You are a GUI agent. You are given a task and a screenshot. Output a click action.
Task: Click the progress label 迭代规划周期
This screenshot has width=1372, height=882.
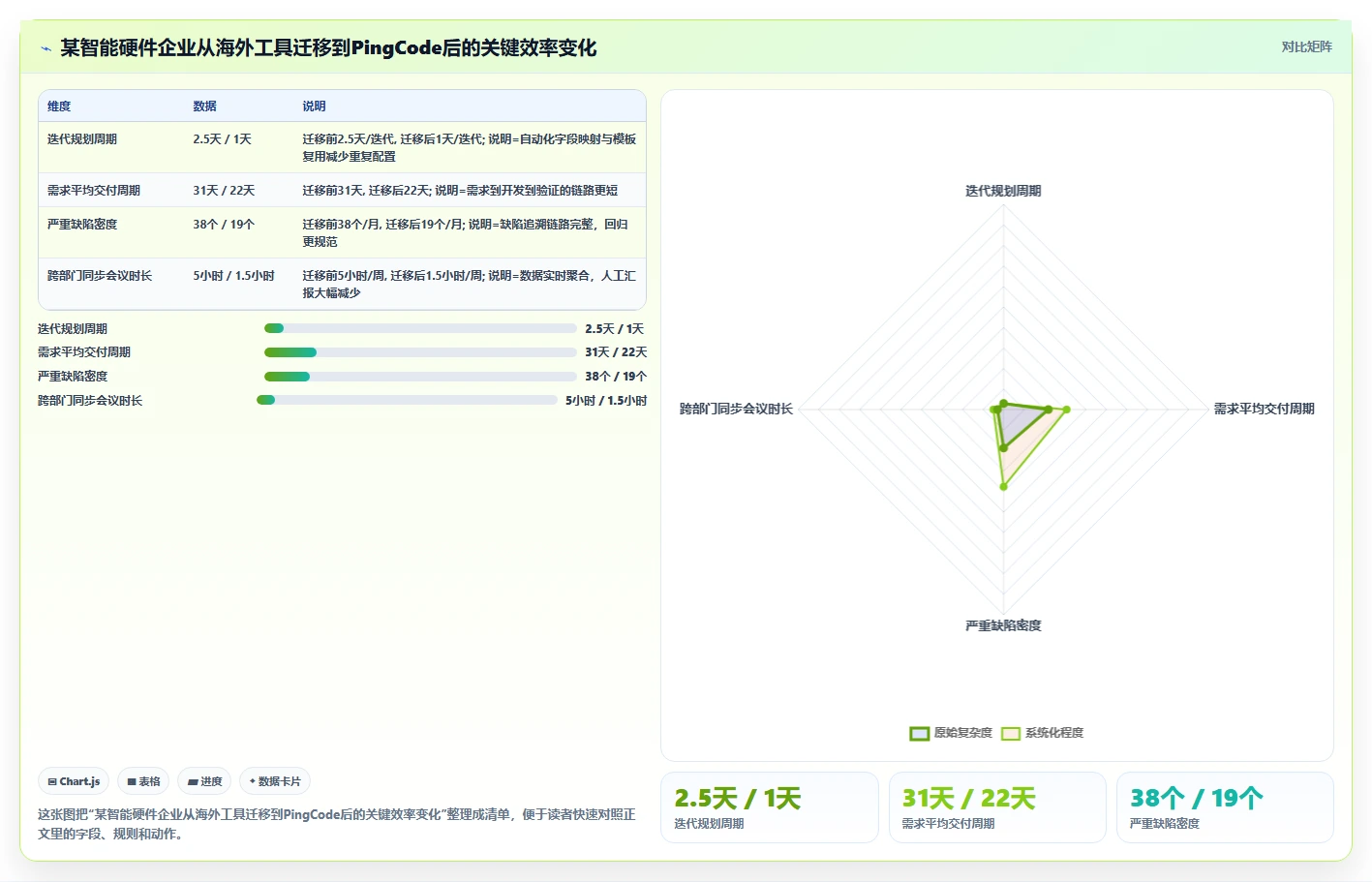pos(73,329)
